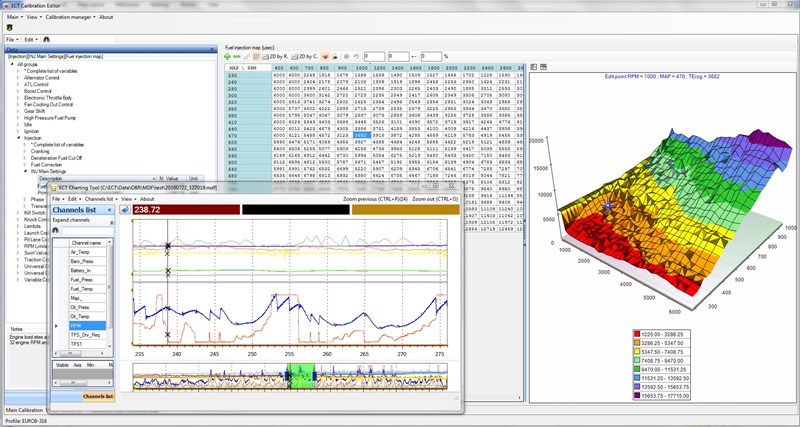Open View menu in ECT Charting Tool
This screenshot has width=800, height=427.
tap(128, 199)
